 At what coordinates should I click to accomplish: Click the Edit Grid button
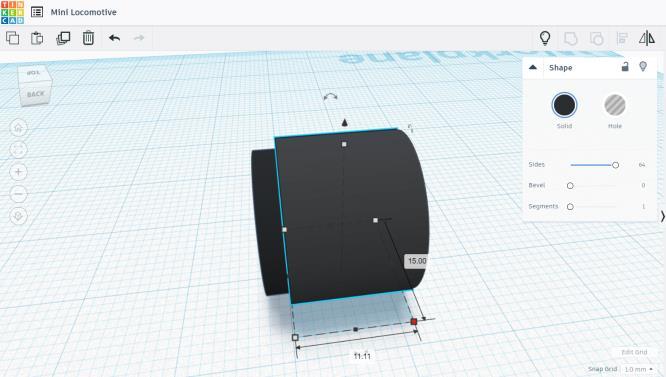pos(634,352)
